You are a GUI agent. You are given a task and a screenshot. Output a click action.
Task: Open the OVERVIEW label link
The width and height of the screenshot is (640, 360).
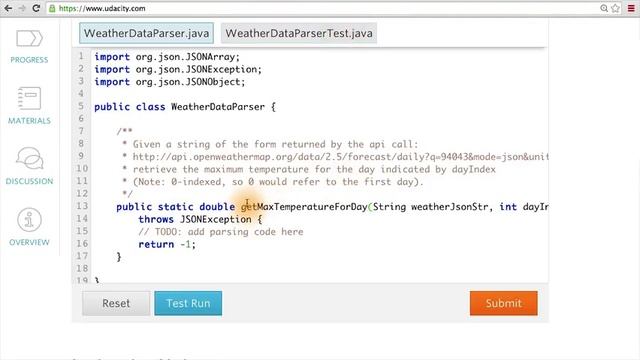pos(29,242)
